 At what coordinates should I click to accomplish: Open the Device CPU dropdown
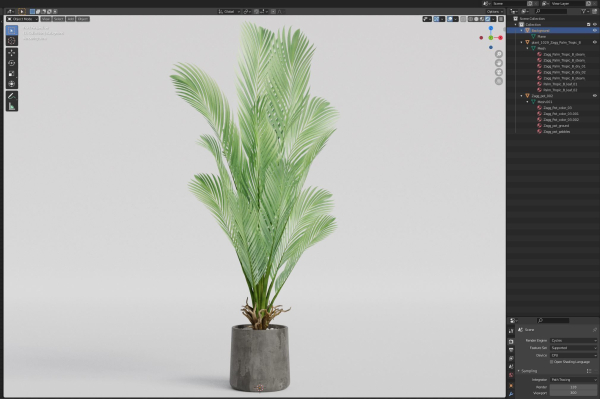coord(573,355)
